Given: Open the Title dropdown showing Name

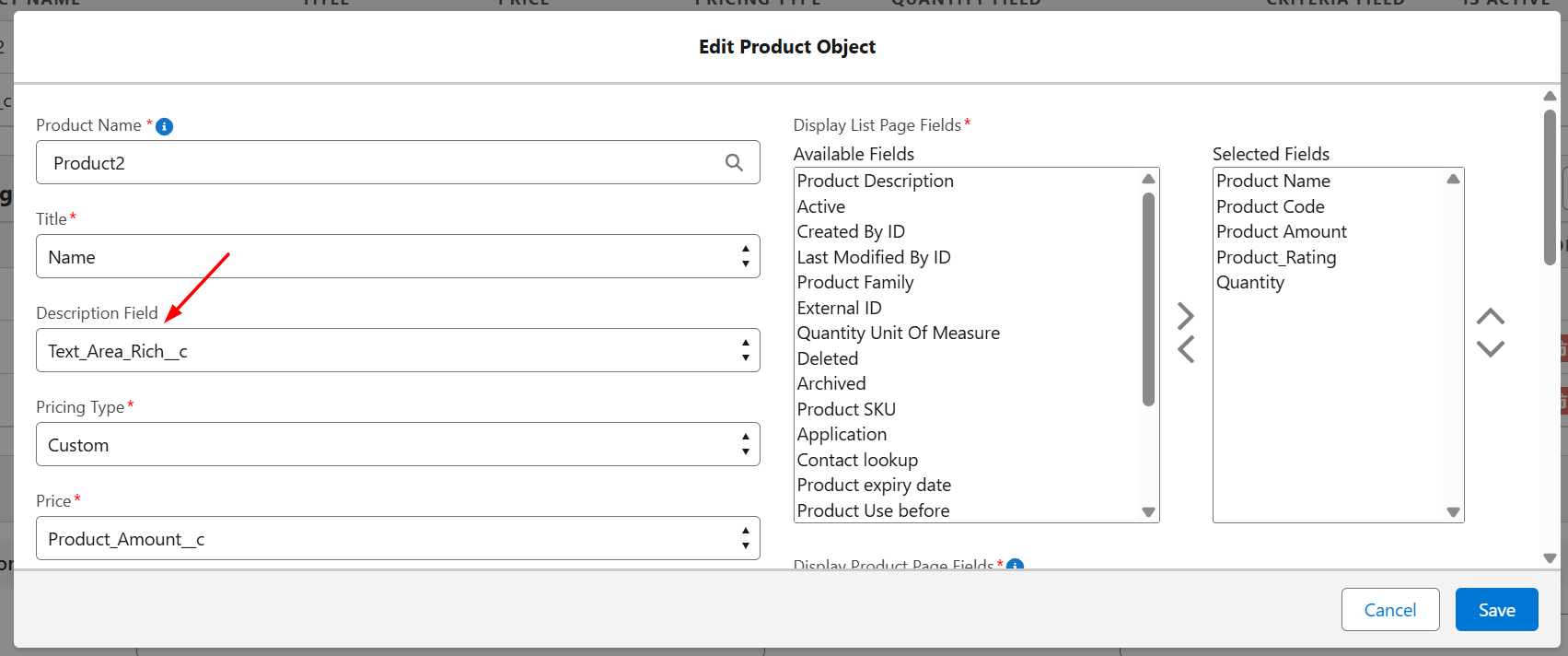Looking at the screenshot, I should point(397,257).
